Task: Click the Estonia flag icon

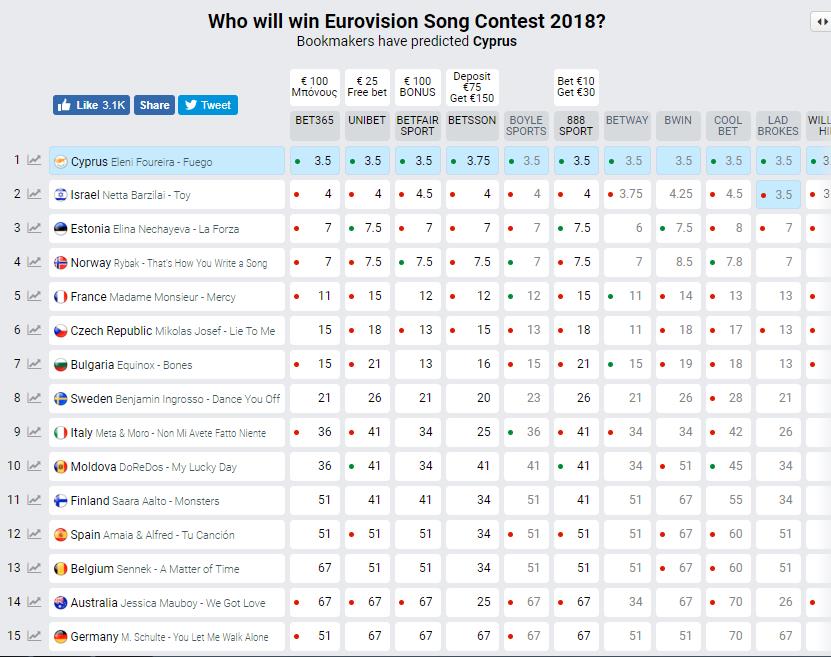Action: [61, 229]
